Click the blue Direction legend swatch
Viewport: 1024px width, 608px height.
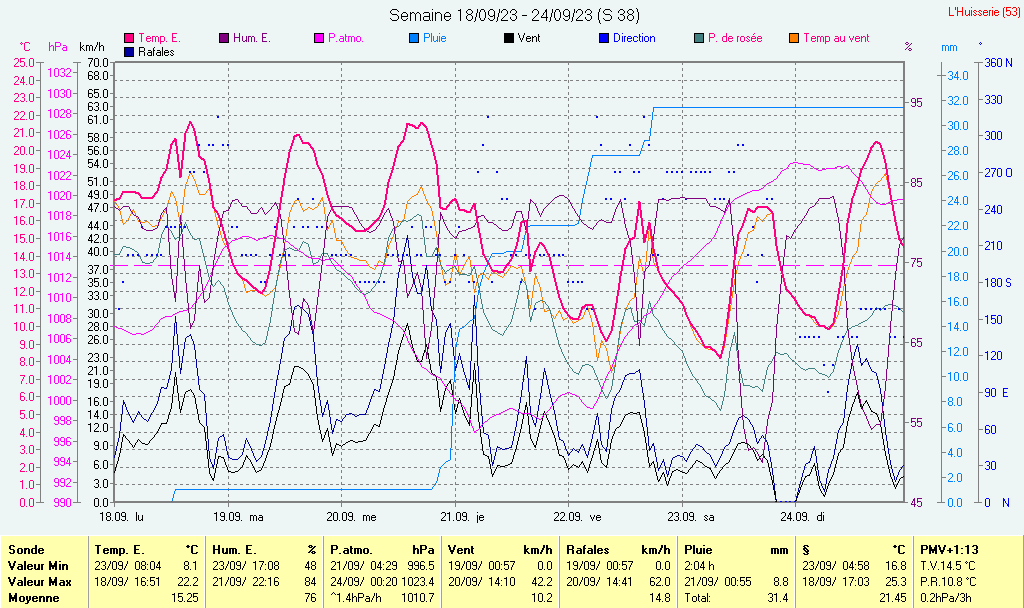pos(604,39)
